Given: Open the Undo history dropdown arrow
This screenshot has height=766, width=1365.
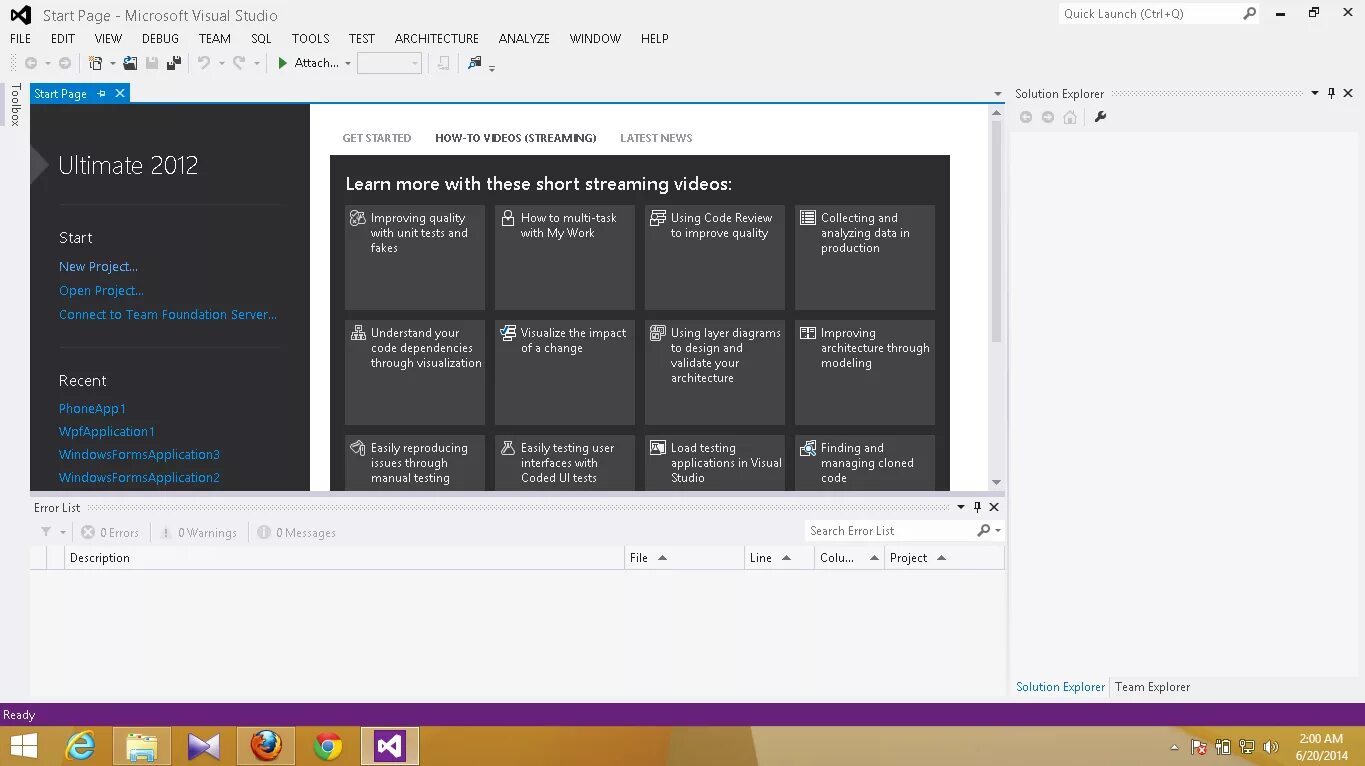Looking at the screenshot, I should pos(221,63).
